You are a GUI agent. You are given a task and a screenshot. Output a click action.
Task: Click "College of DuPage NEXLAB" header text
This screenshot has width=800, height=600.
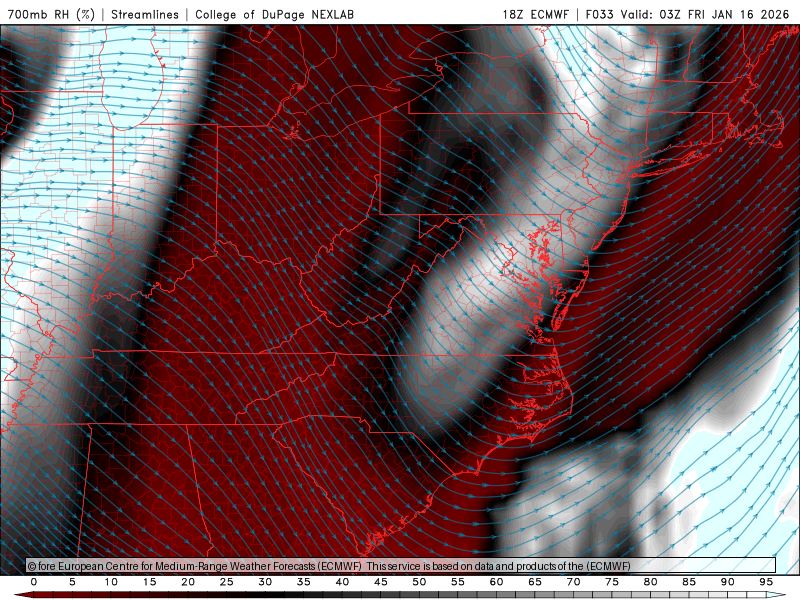click(274, 14)
